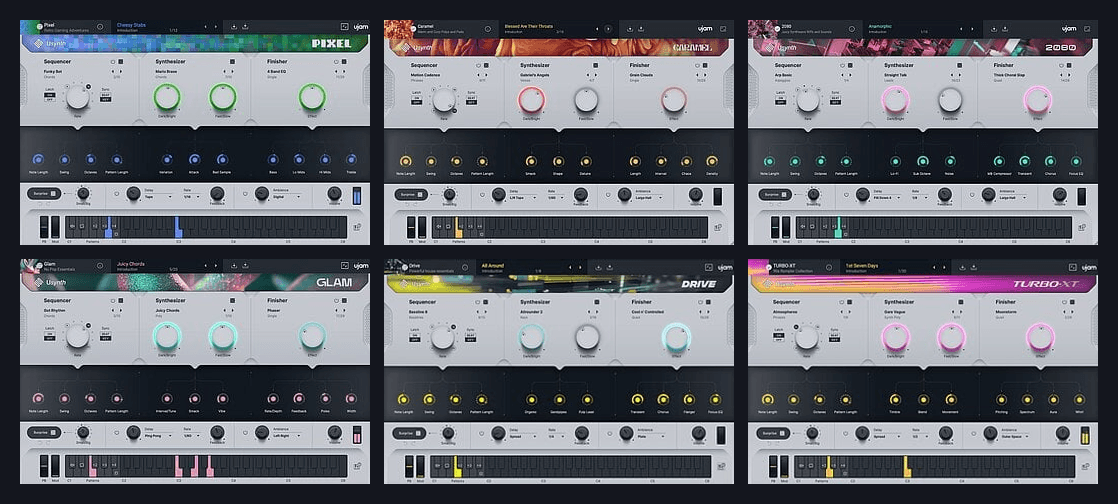
Task: Click the Dark/Bright knob in Pixel Synthesizer
Action: (167, 97)
